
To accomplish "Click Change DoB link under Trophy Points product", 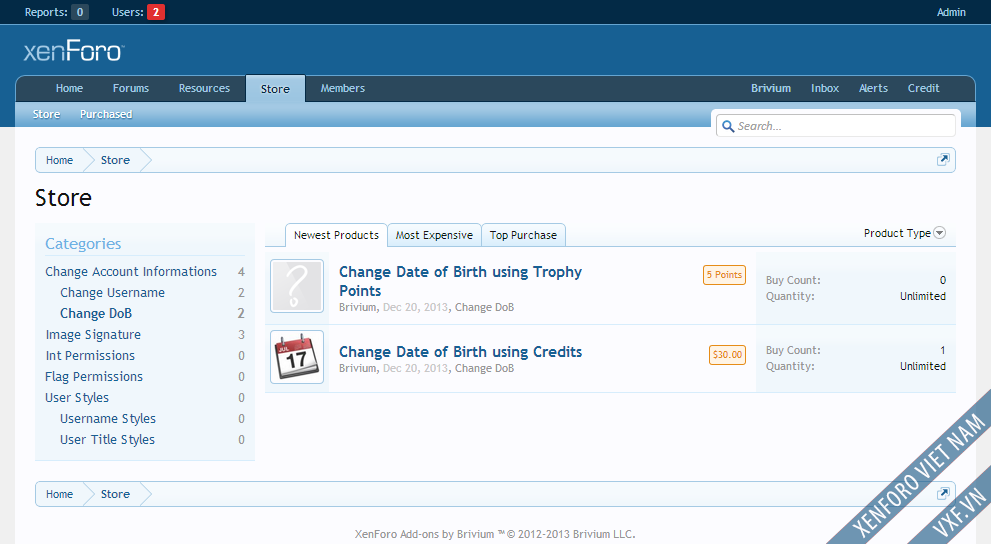I will [x=485, y=307].
